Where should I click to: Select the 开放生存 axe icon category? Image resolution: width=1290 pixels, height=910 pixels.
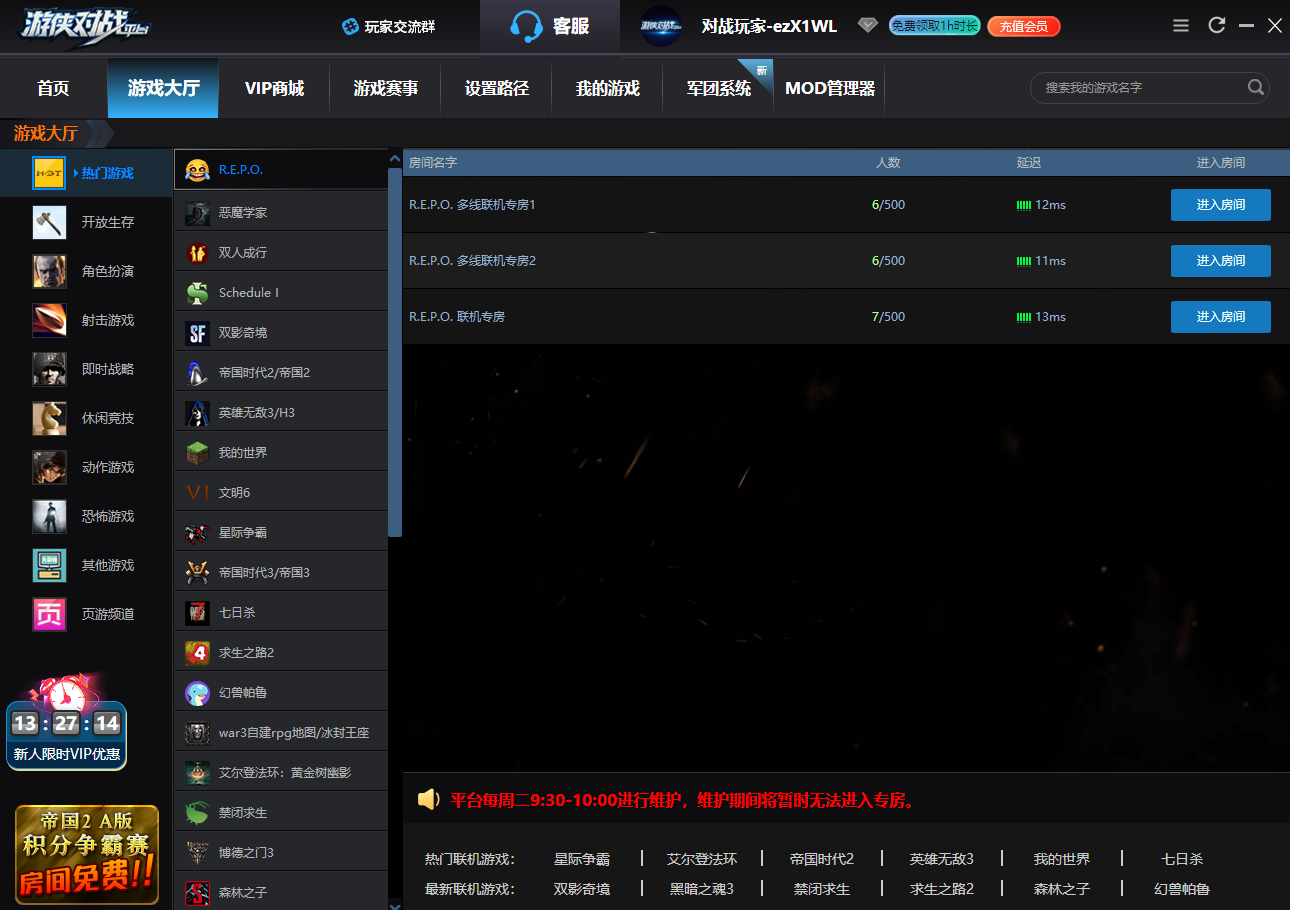(49, 222)
